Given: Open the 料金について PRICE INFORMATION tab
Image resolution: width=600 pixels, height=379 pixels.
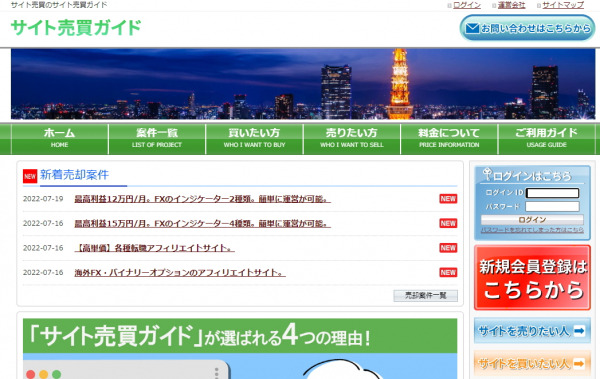Looking at the screenshot, I should (449, 139).
